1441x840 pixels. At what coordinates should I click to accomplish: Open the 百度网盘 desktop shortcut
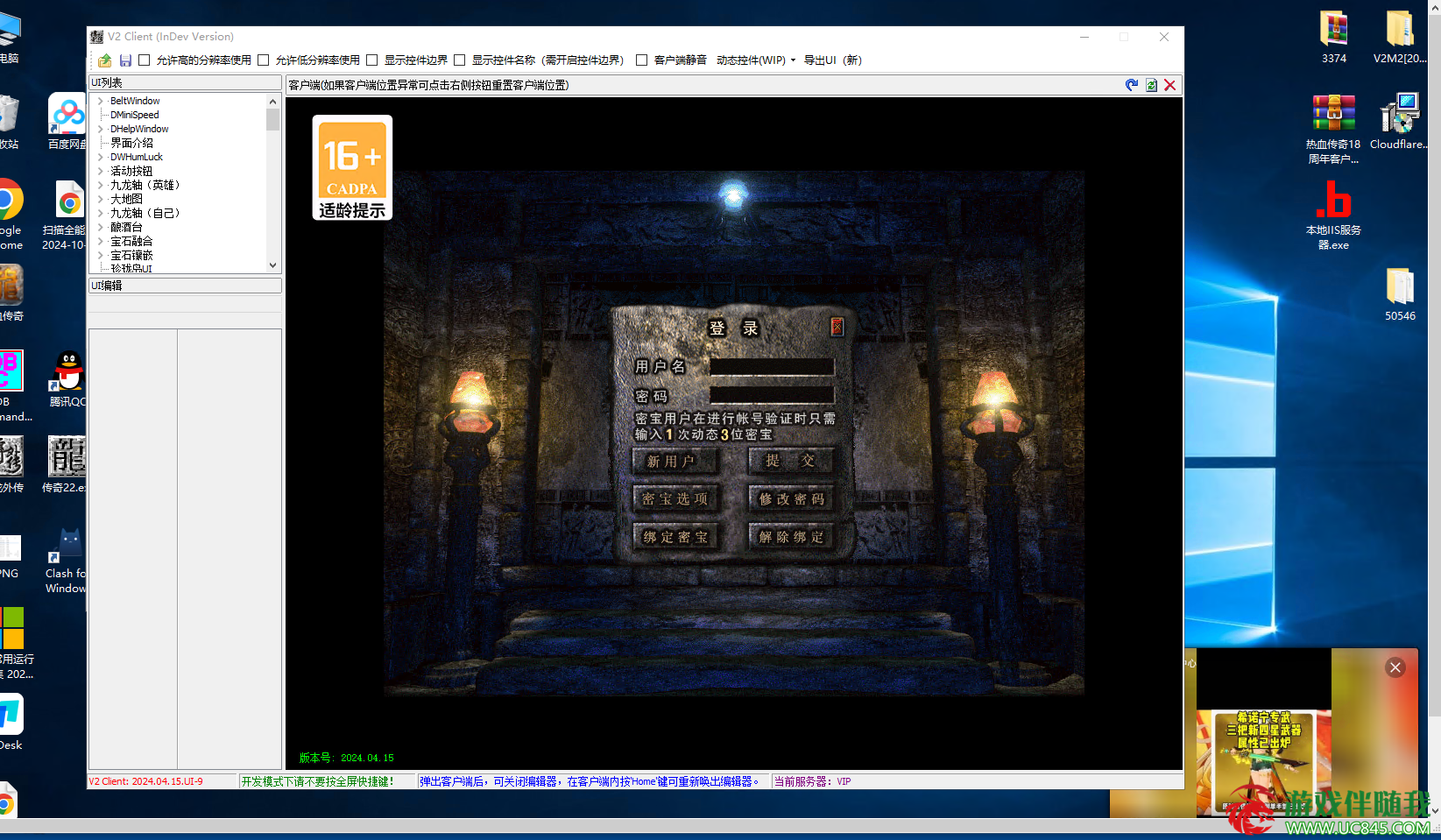pos(67,122)
